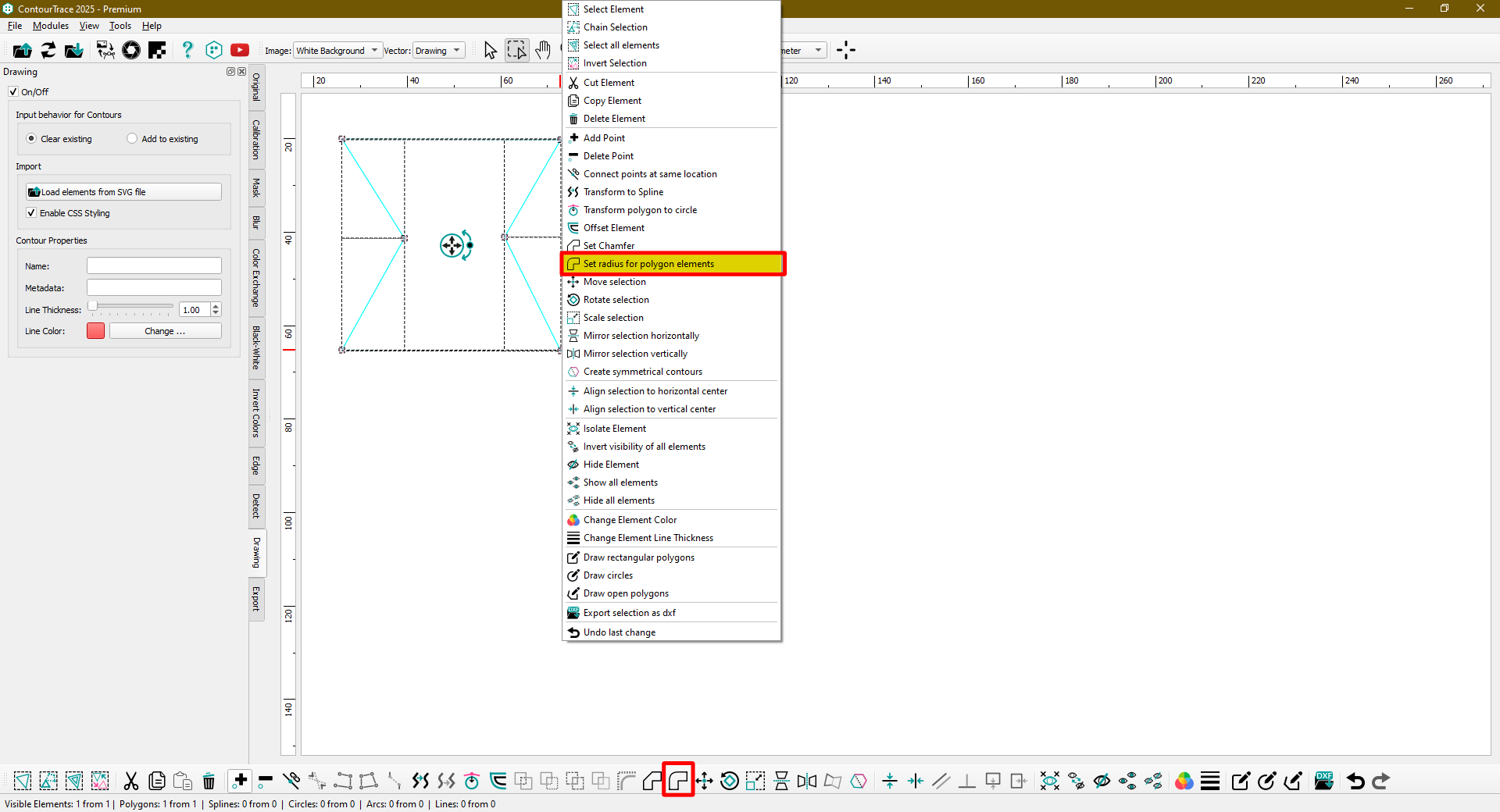Click the YouTube icon in top toolbar
Viewport: 1500px width, 812px height.
pyautogui.click(x=240, y=51)
